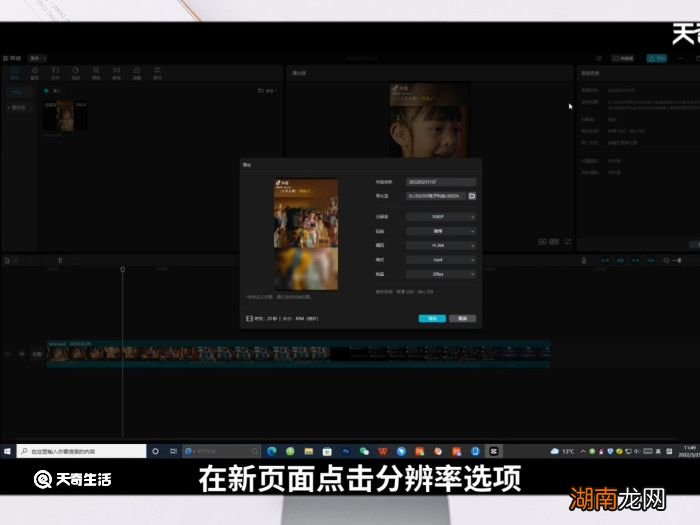
Task: Click the blue Export button in dialog
Action: pyautogui.click(x=432, y=318)
